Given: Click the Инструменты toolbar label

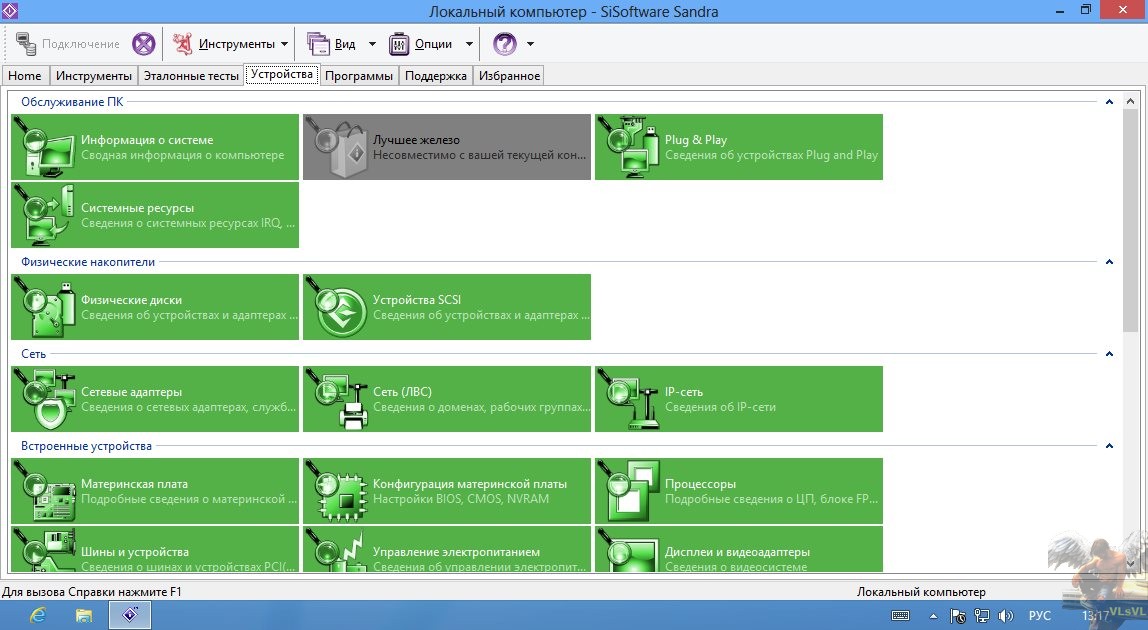Looking at the screenshot, I should [236, 44].
